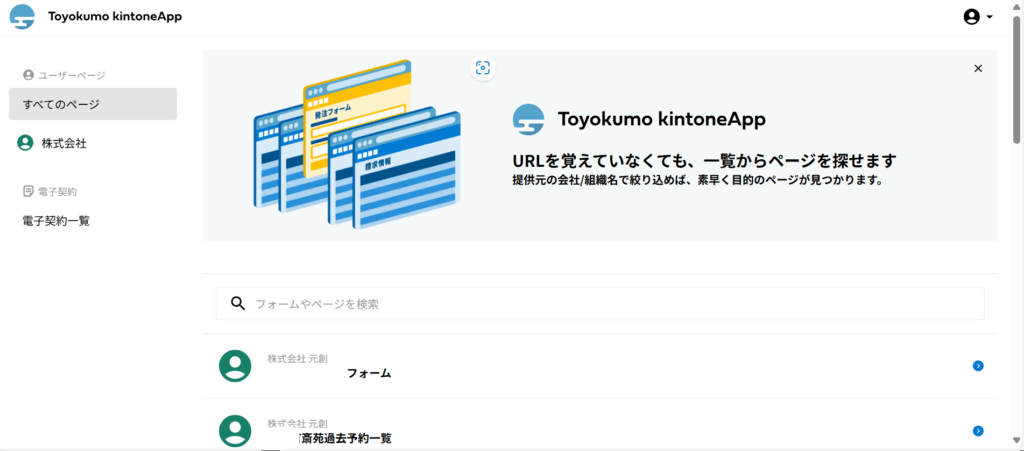Open the フォーム page row
This screenshot has height=451, width=1024.
(x=600, y=366)
